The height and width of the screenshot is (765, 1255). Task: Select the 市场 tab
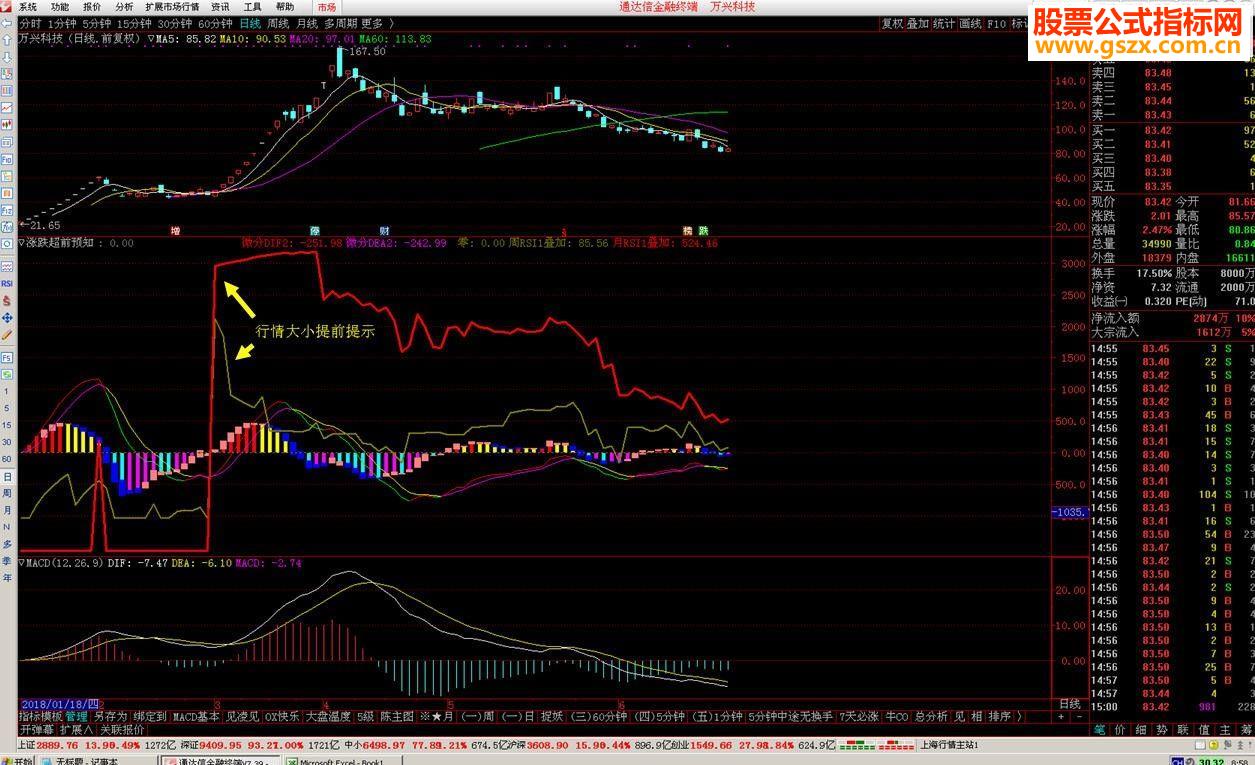click(327, 7)
